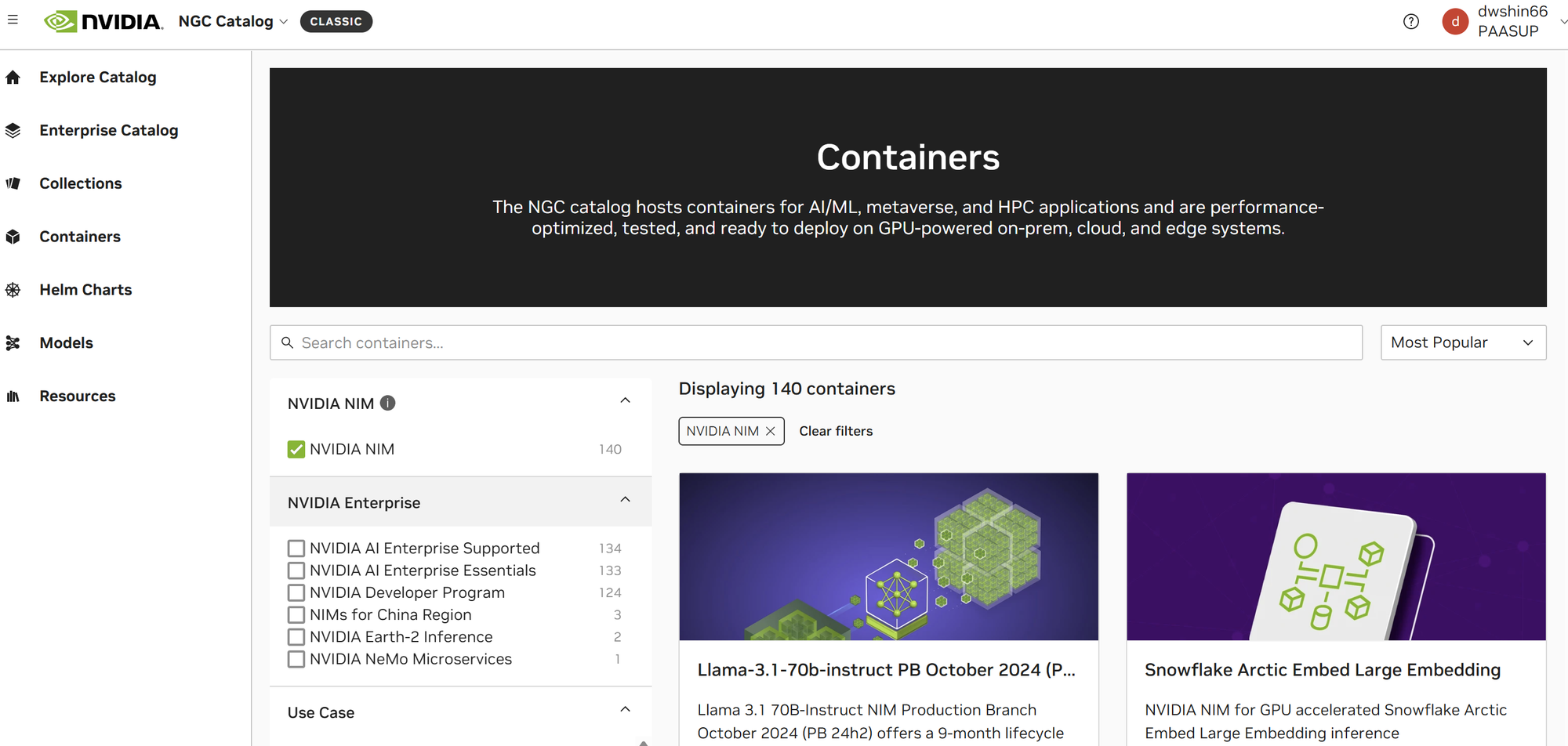Open the NGC Catalog dropdown
The width and height of the screenshot is (1568, 746).
click(x=233, y=21)
